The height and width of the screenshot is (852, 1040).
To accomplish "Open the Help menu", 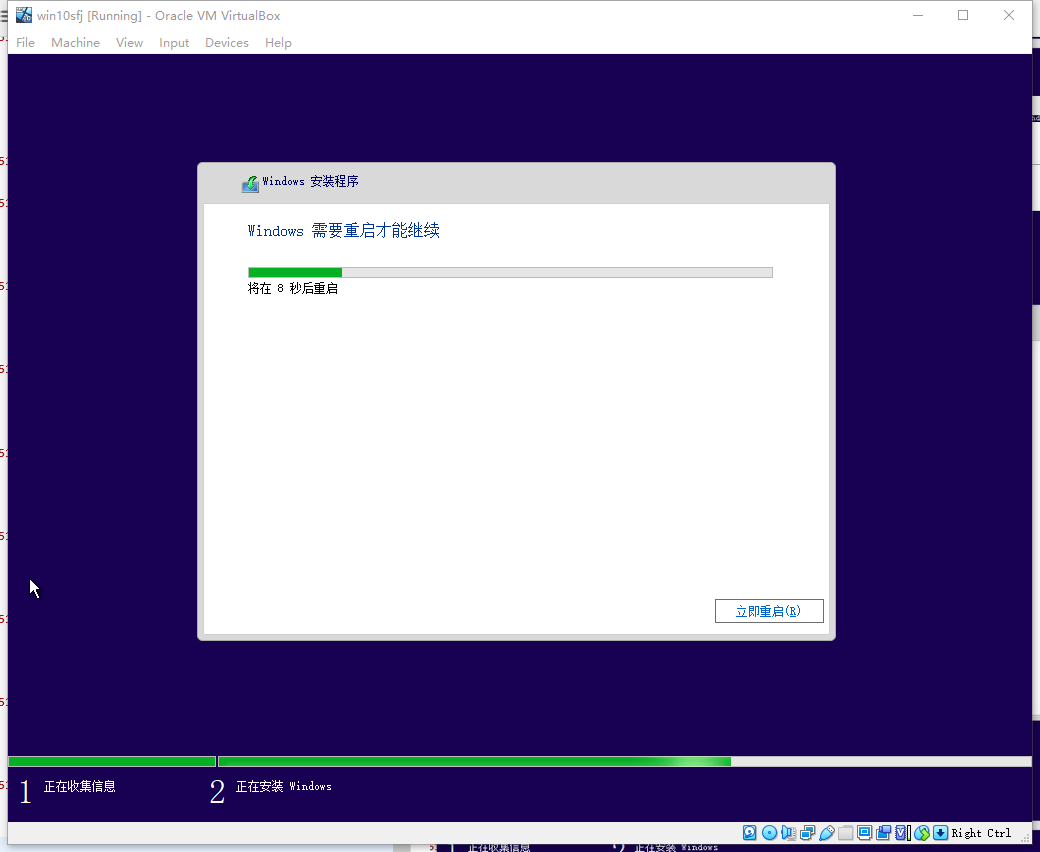I will point(278,42).
